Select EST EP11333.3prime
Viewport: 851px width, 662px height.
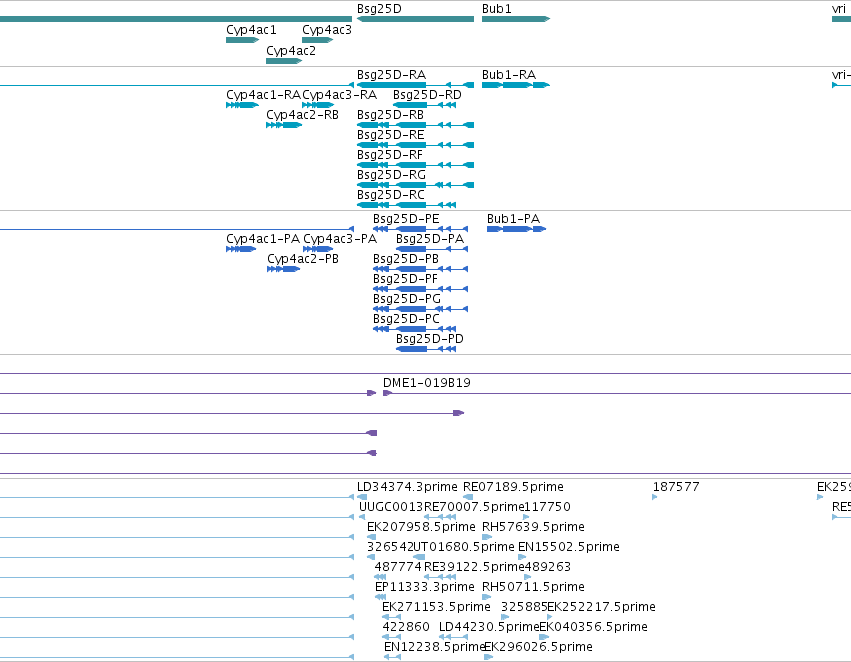point(380,597)
